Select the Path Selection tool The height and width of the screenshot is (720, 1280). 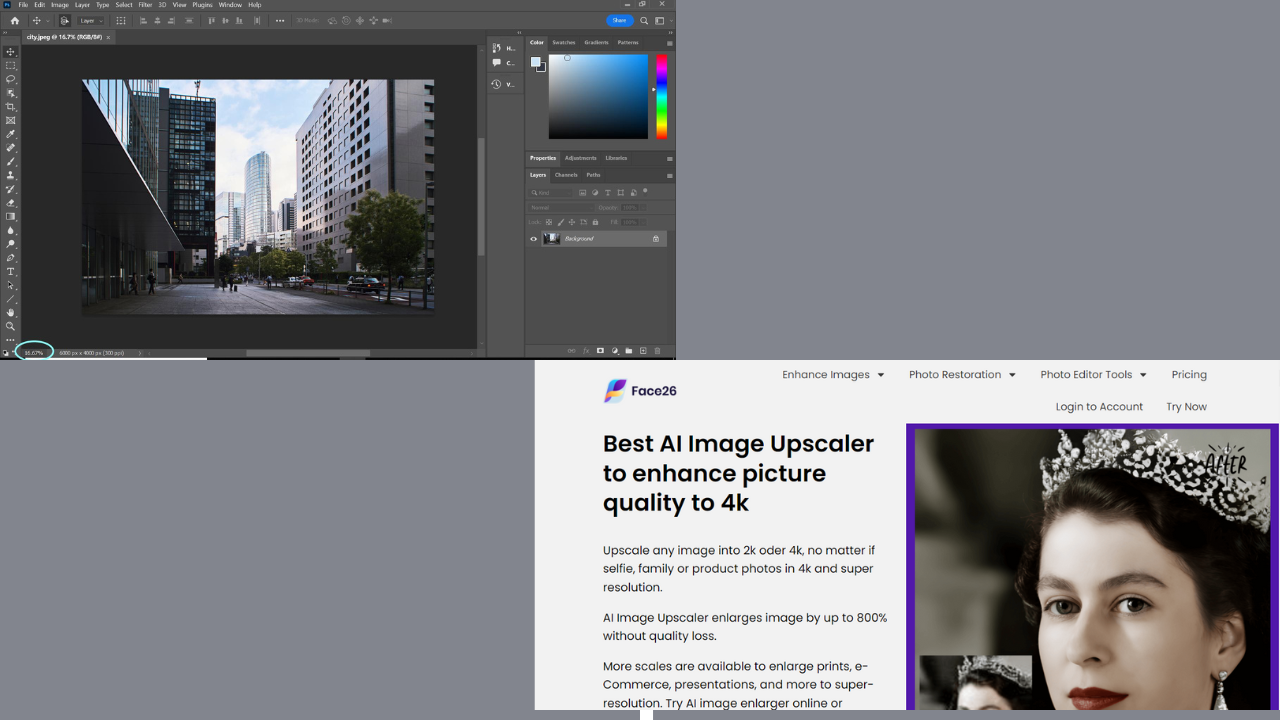pyautogui.click(x=11, y=285)
